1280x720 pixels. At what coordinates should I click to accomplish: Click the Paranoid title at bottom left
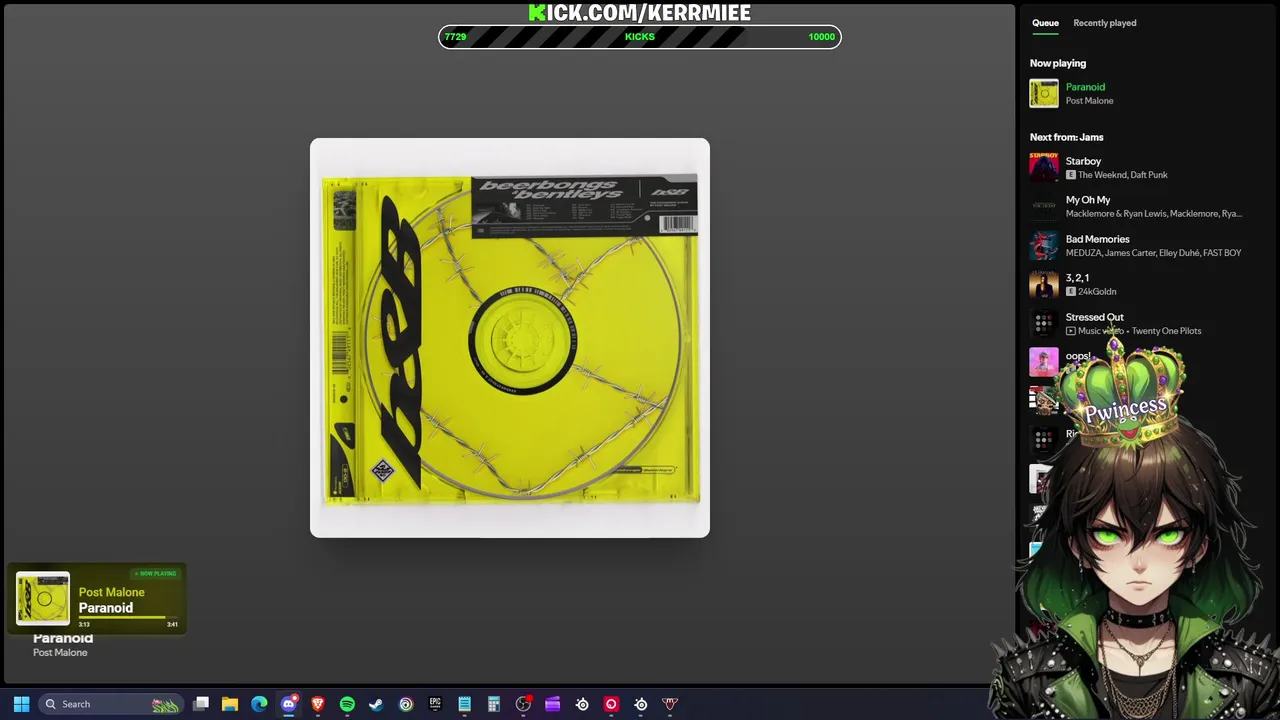coord(63,638)
